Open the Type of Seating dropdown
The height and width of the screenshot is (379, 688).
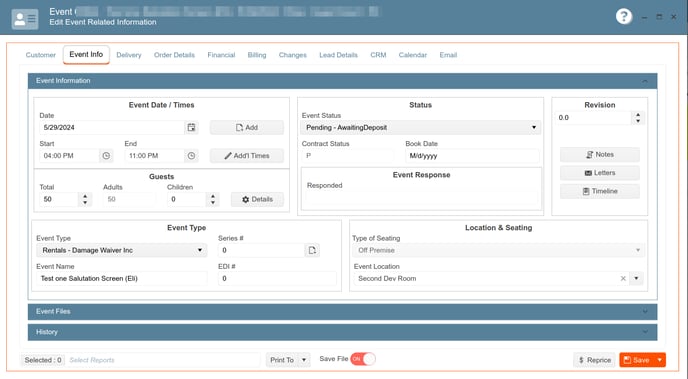point(498,250)
